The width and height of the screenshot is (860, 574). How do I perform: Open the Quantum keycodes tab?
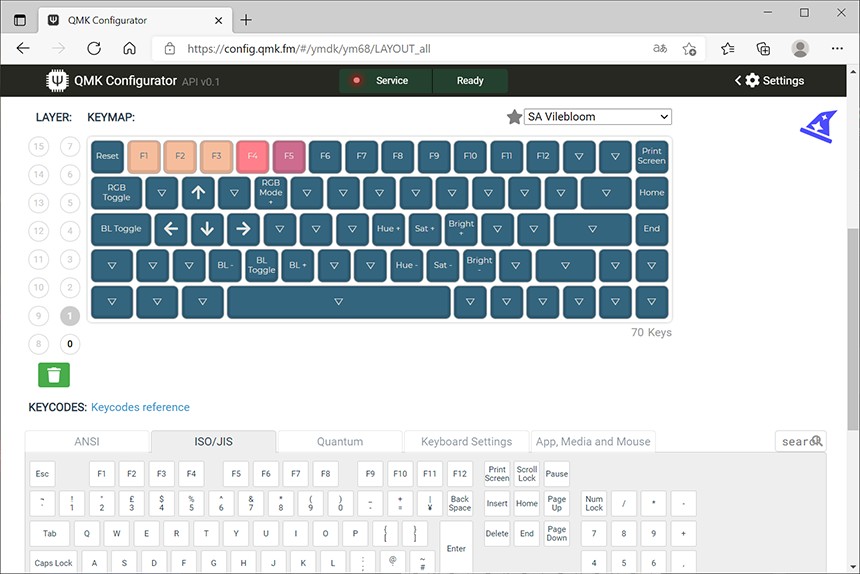[x=340, y=441]
